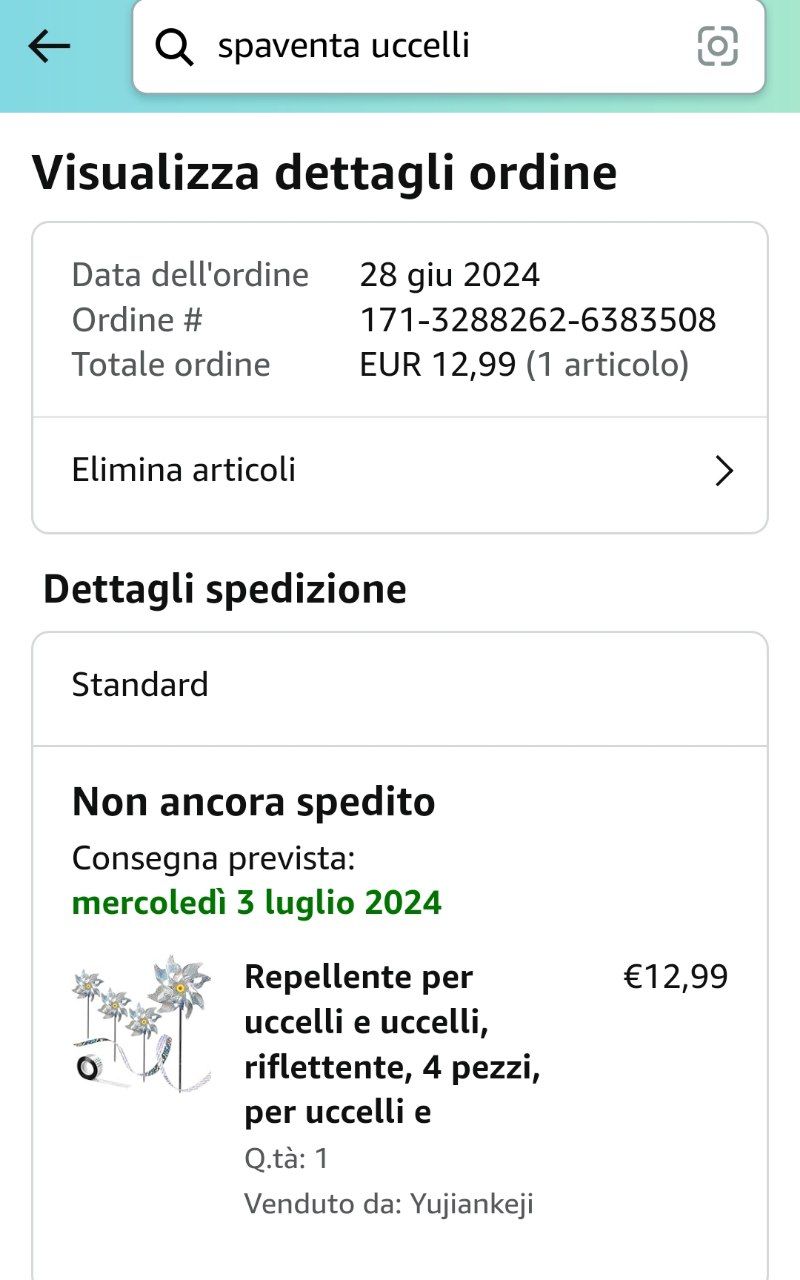The image size is (800, 1280).
Task: Open the bird repellent pinwheel thumbnail
Action: tap(142, 1022)
